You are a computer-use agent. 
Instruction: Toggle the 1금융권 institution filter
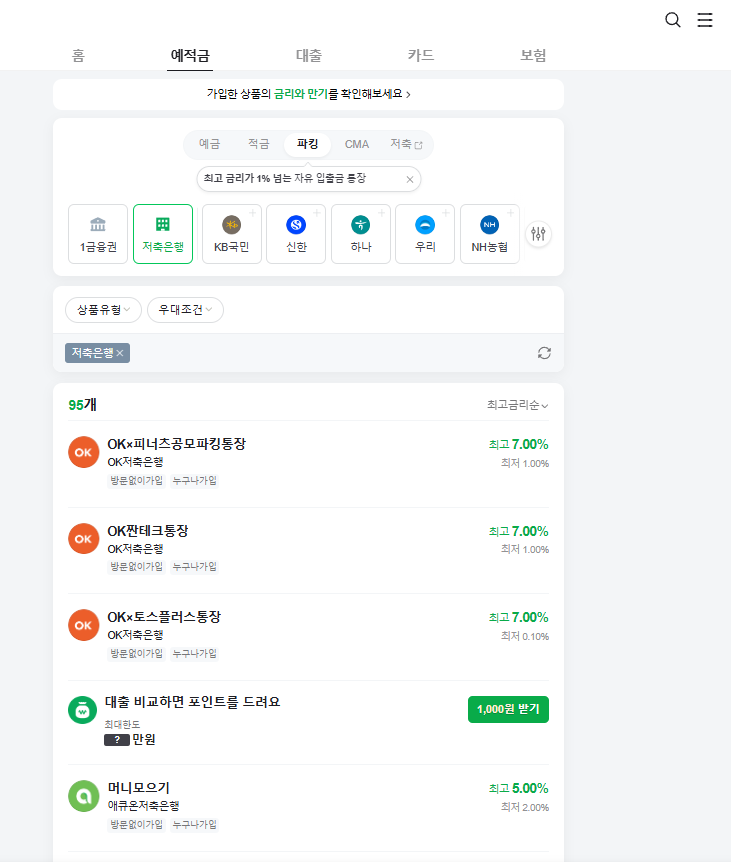pos(98,234)
